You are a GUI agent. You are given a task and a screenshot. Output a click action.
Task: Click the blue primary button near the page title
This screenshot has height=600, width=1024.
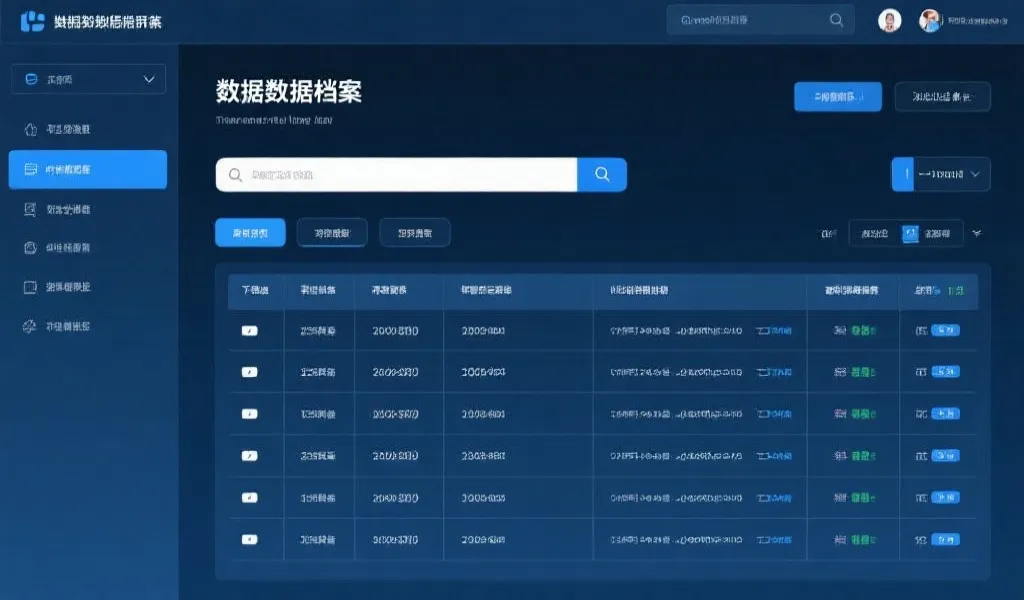(x=838, y=97)
